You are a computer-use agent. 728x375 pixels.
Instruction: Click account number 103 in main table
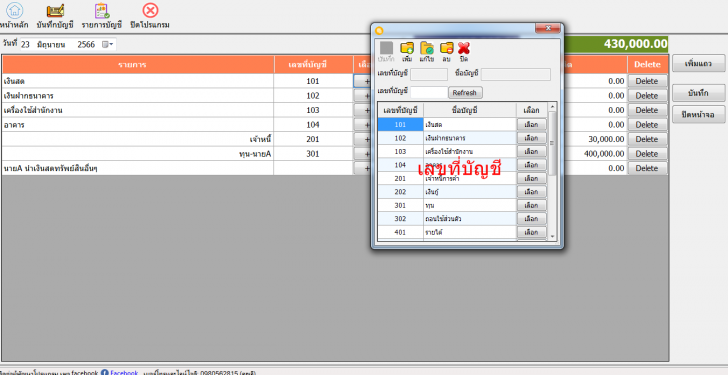pos(313,110)
